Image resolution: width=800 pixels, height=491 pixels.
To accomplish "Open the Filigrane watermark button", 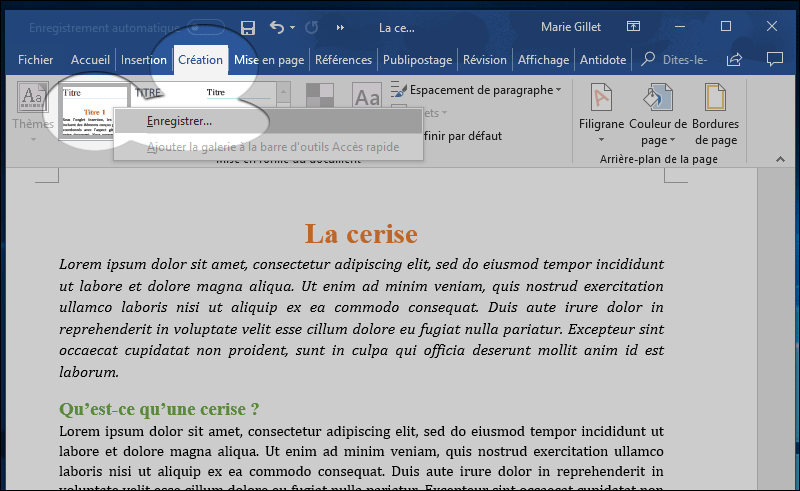I will (601, 113).
